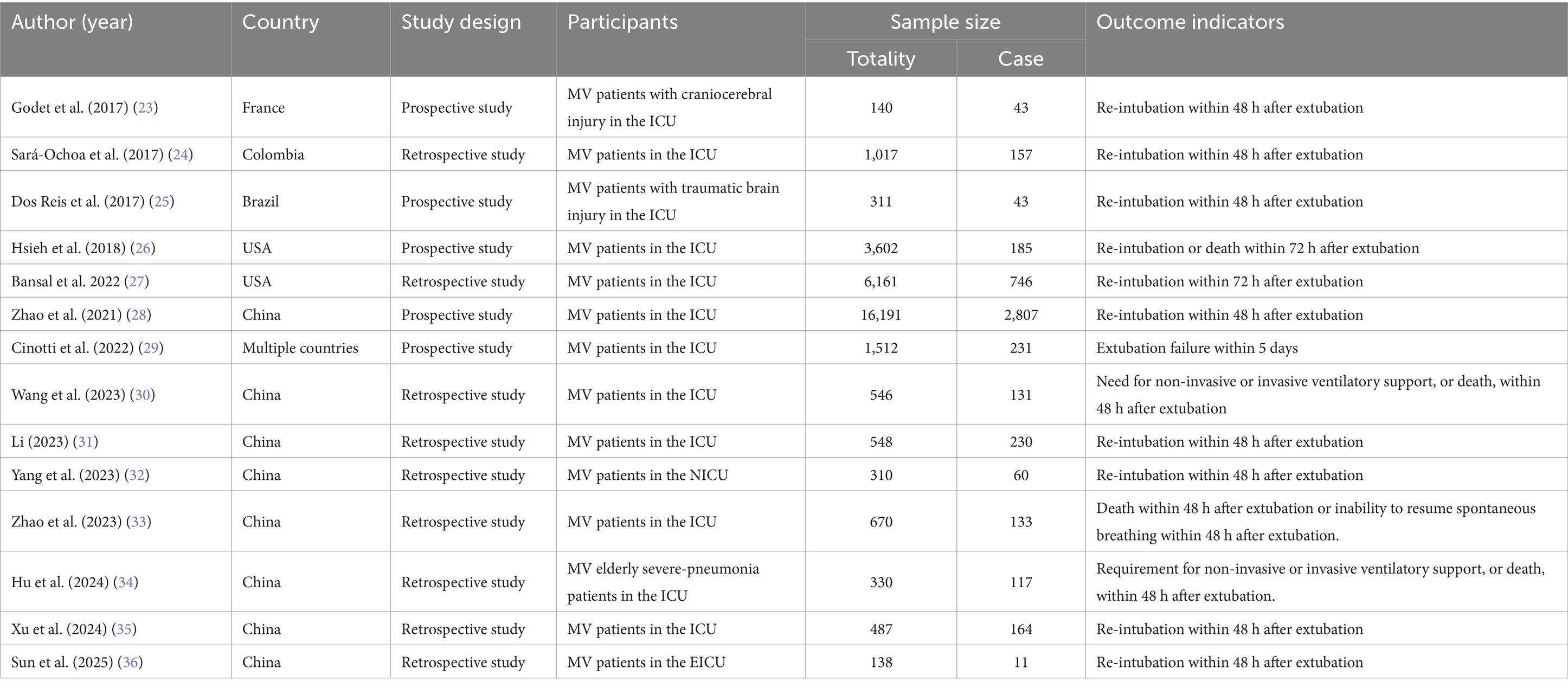
Task: Click reference 35 beside Xu et al.
Action: point(124,629)
